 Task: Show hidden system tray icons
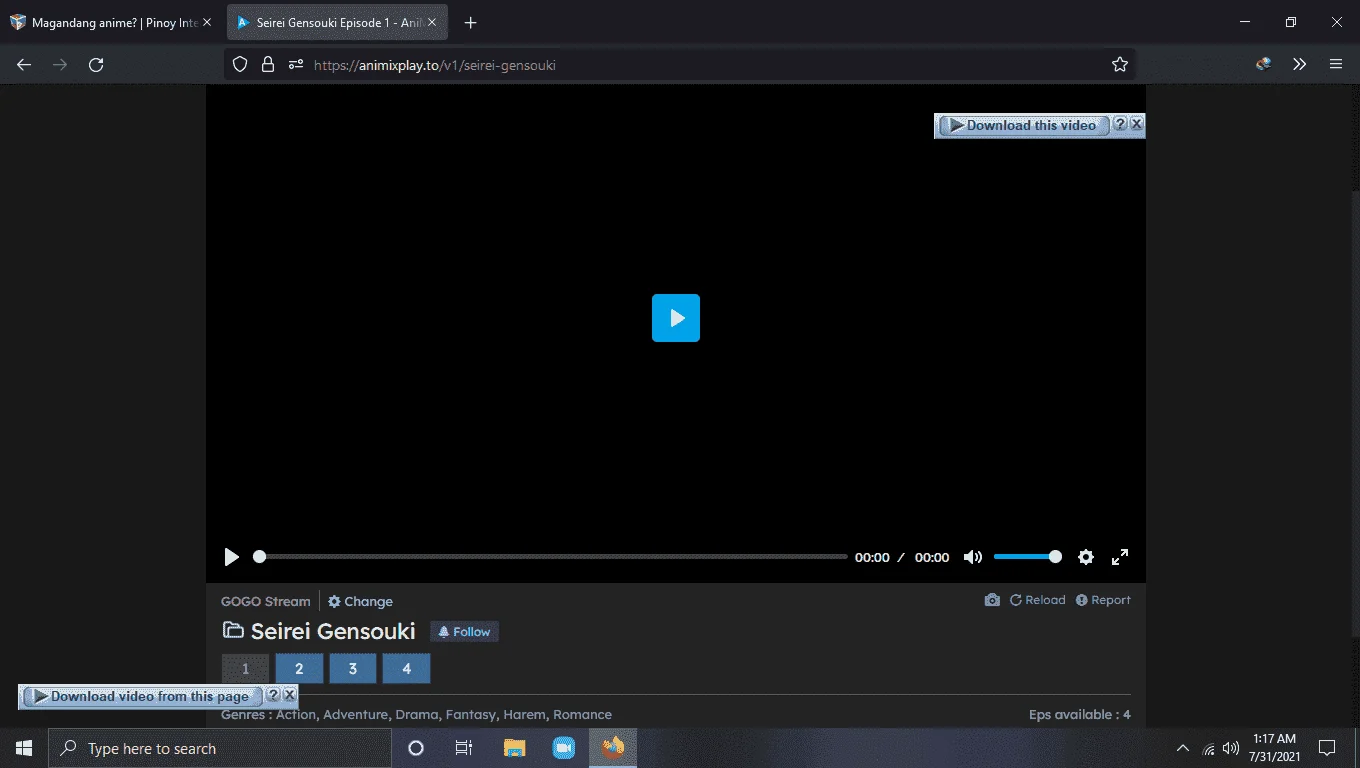pos(1182,748)
